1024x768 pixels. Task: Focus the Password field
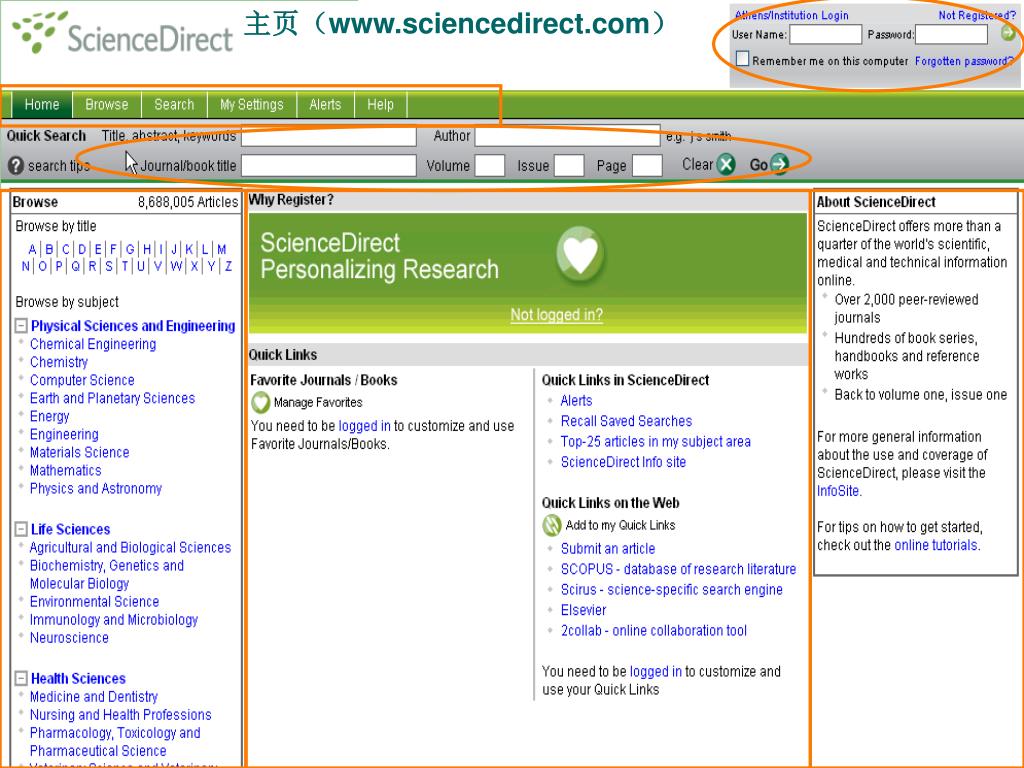pos(952,34)
